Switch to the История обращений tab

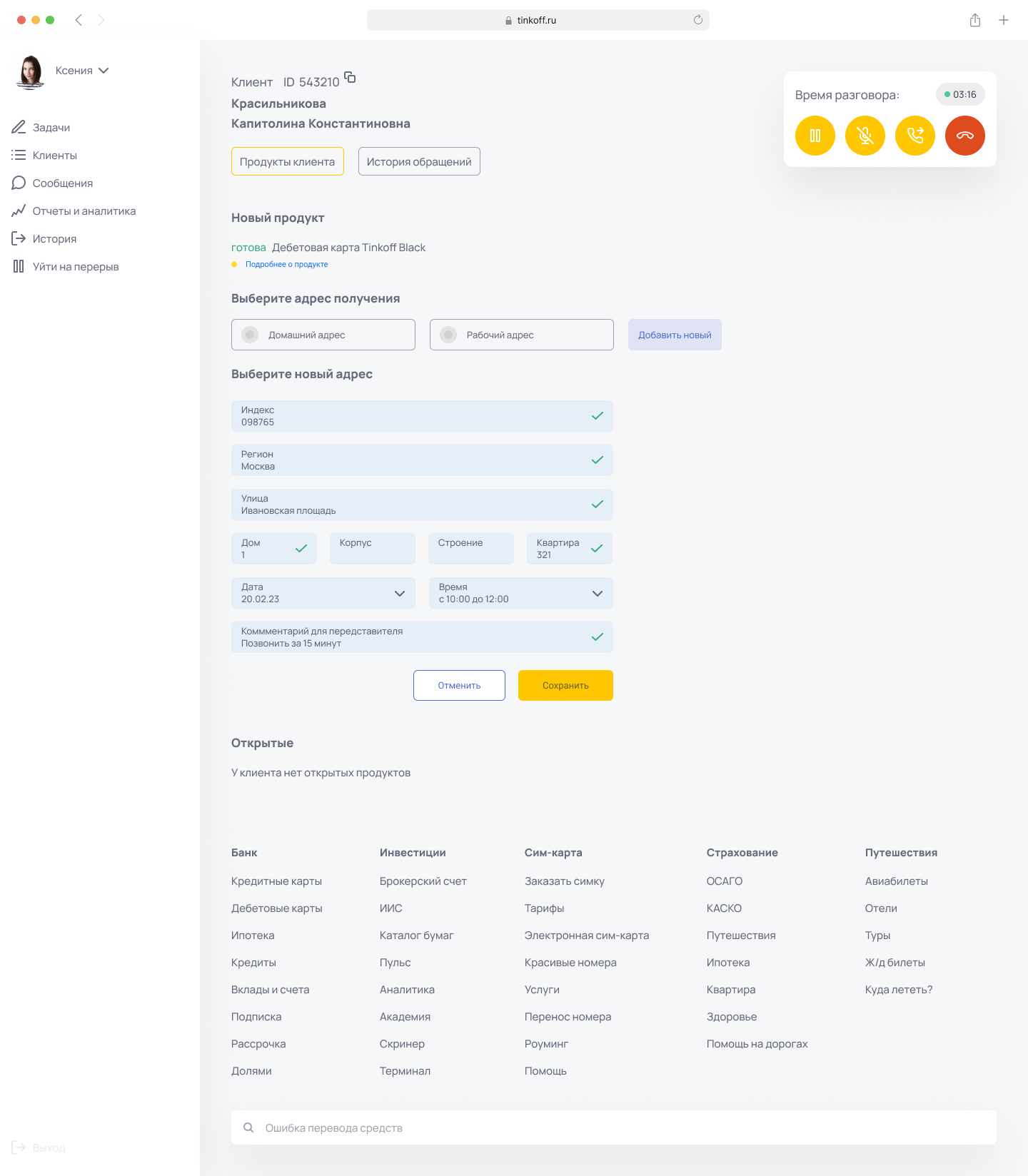[x=419, y=162]
